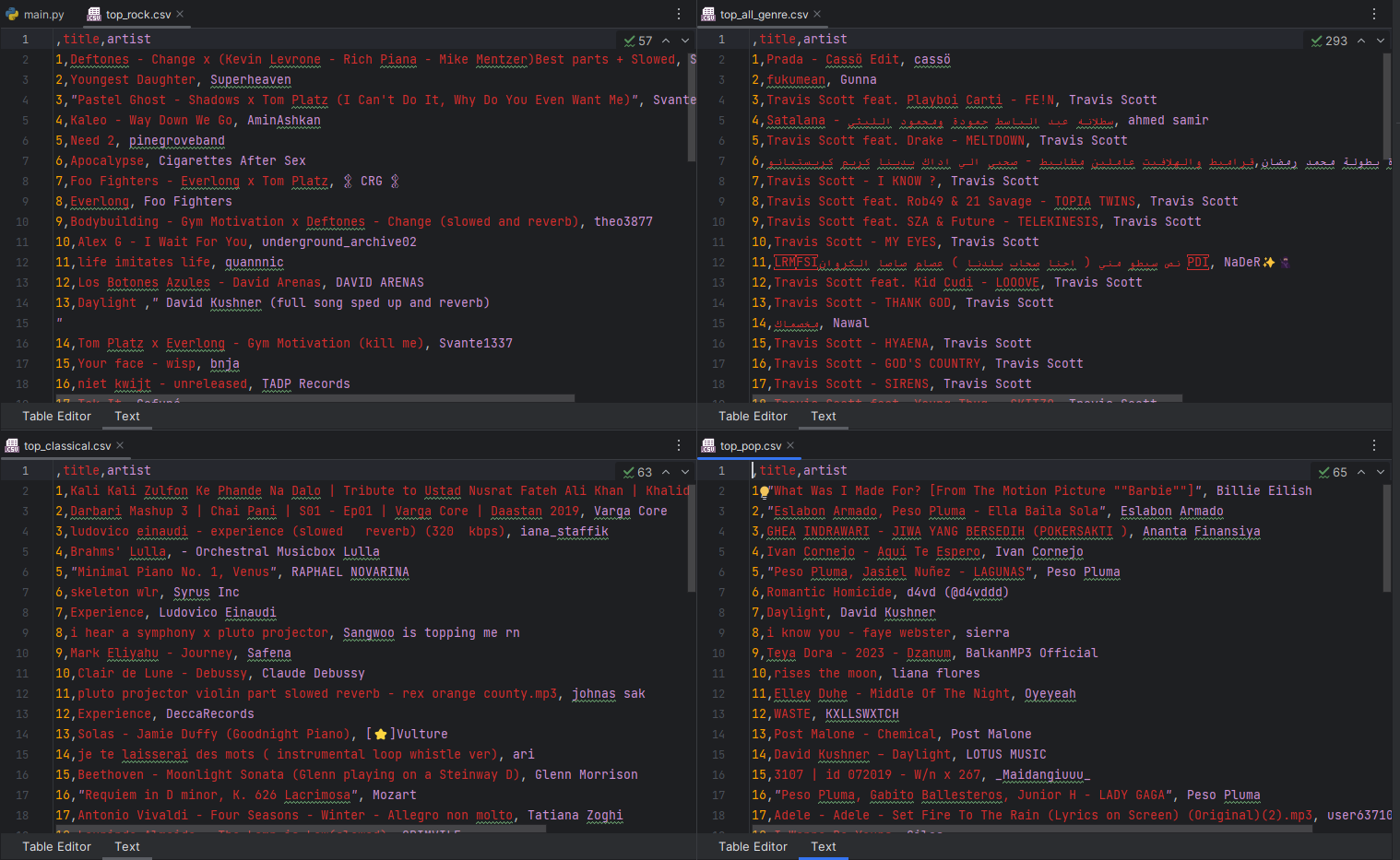Go to next highlighted problem in top_all_genre.csv

point(1381,41)
